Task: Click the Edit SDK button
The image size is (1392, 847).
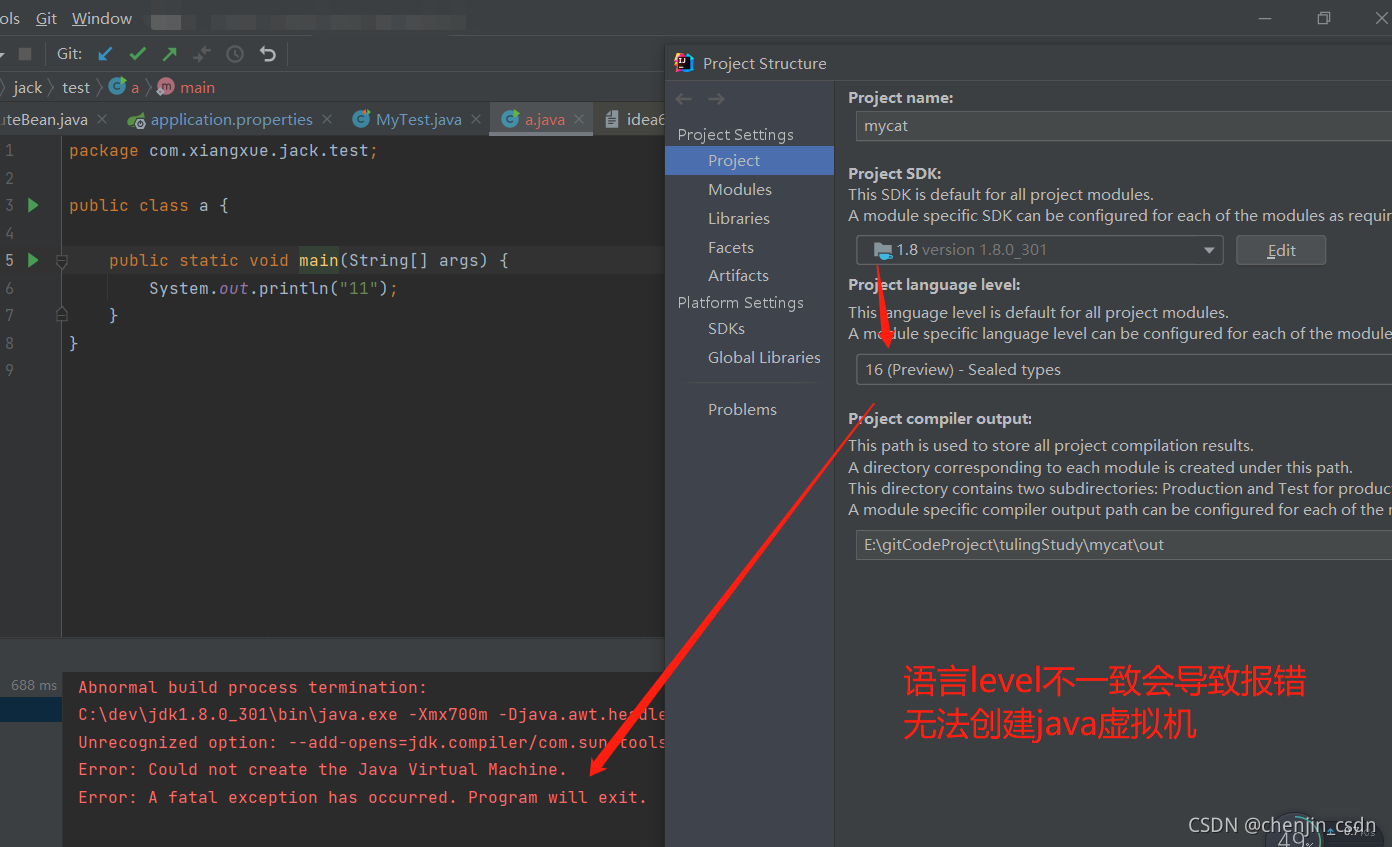Action: click(x=1281, y=250)
